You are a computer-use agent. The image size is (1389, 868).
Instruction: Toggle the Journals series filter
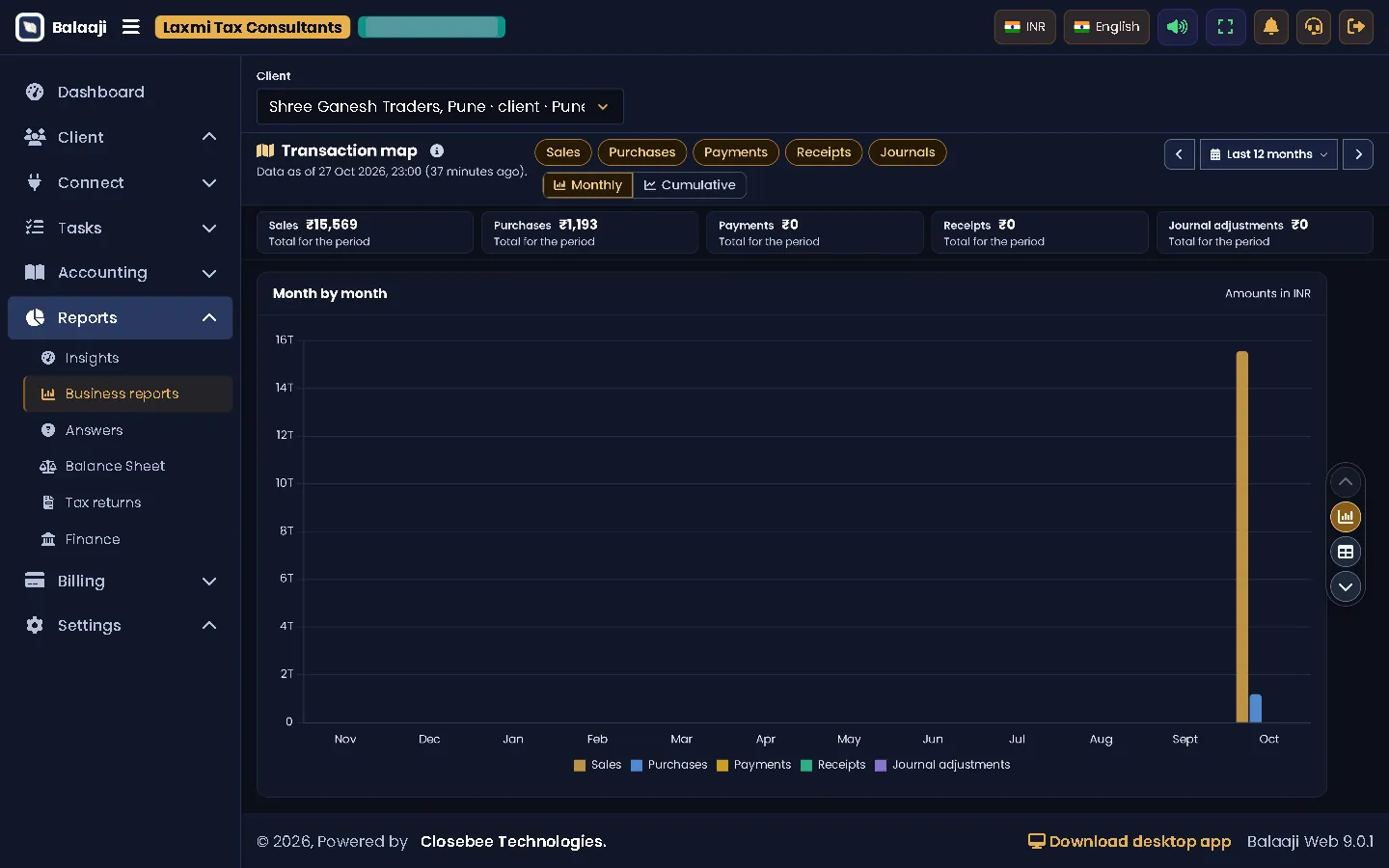click(908, 152)
